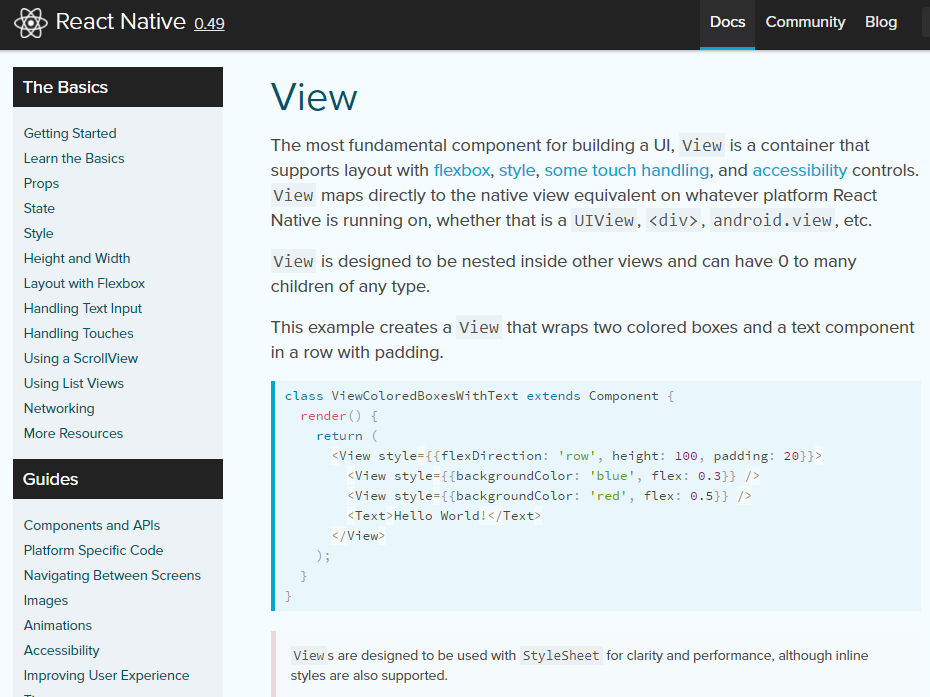
Task: Select the Props sidebar link
Action: pyautogui.click(x=42, y=183)
